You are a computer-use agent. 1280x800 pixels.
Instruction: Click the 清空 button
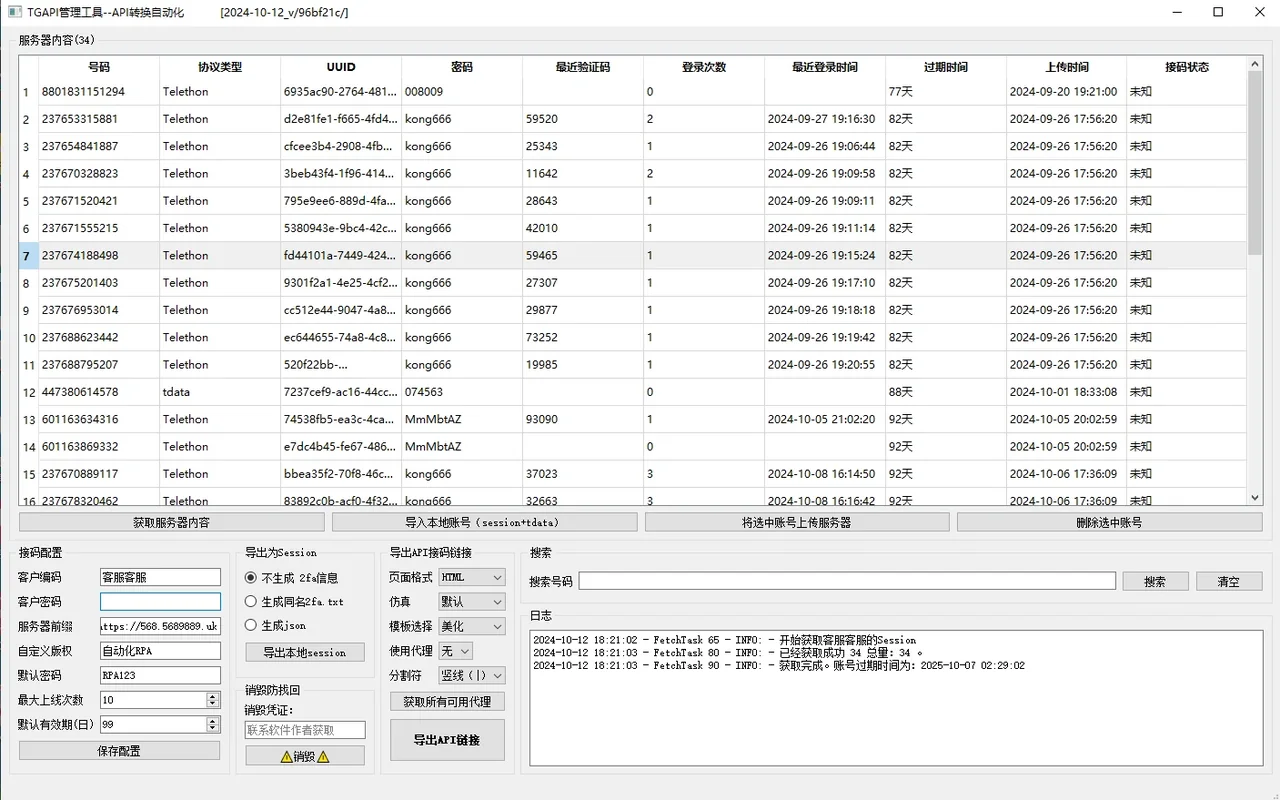(1228, 581)
